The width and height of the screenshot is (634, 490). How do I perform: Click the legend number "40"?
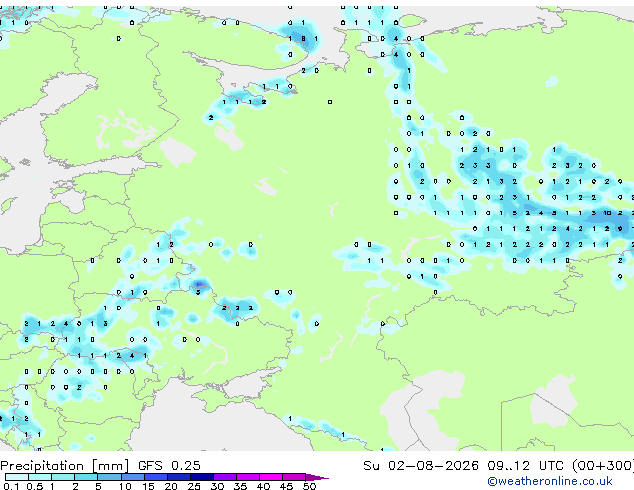(x=263, y=486)
